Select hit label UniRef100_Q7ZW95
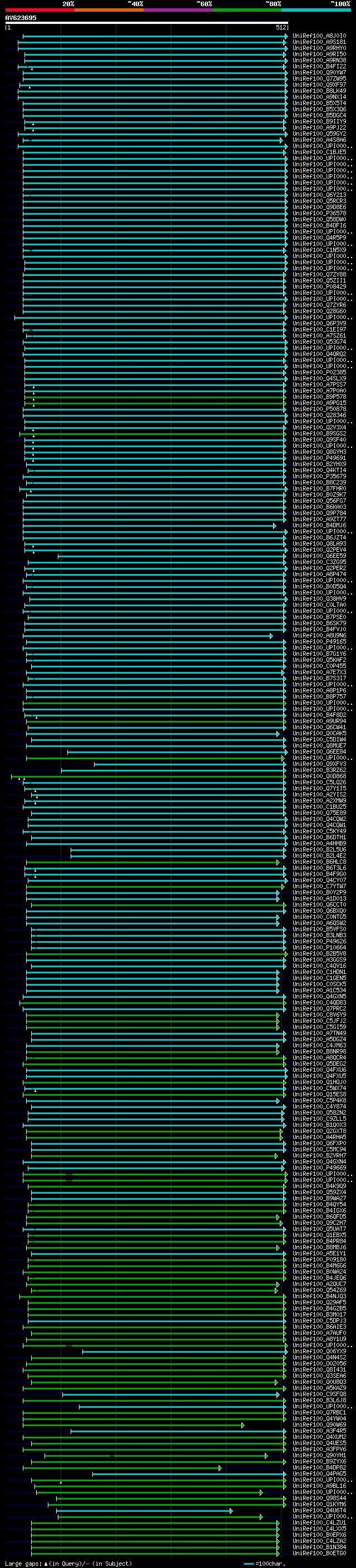The width and height of the screenshot is (356, 1568). coord(319,78)
